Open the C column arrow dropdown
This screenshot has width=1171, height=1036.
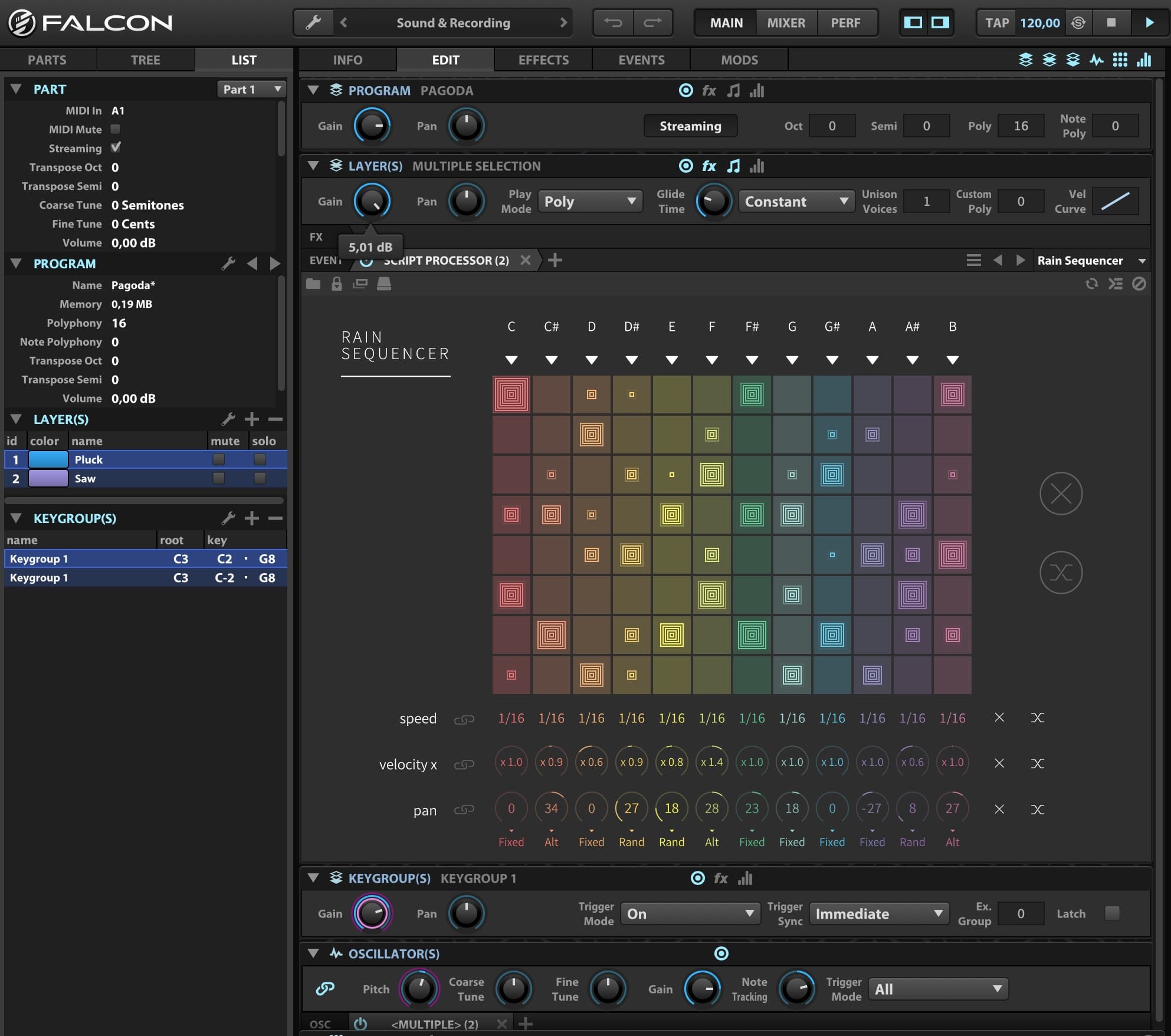511,360
